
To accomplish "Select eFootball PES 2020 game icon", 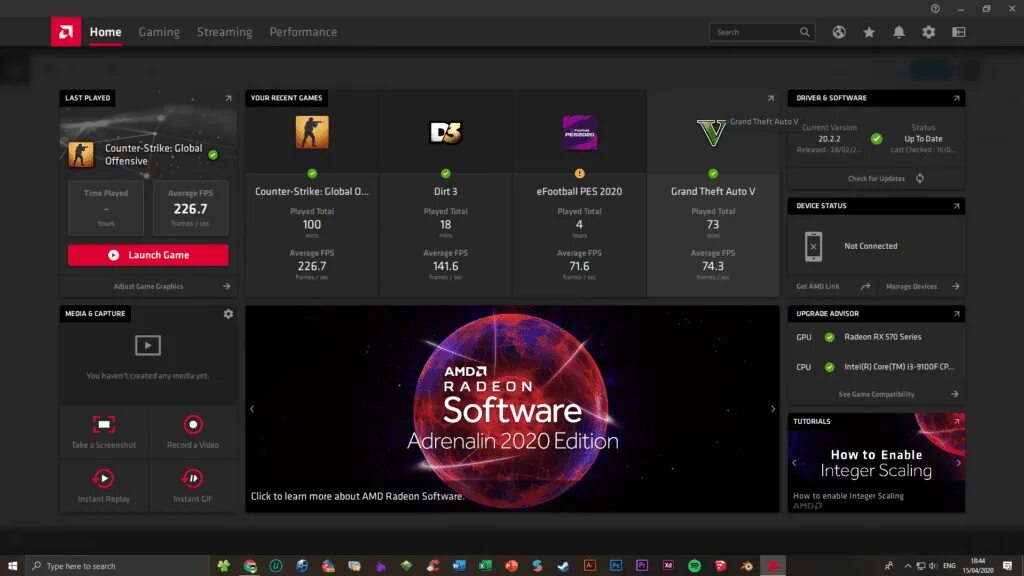I will point(579,133).
